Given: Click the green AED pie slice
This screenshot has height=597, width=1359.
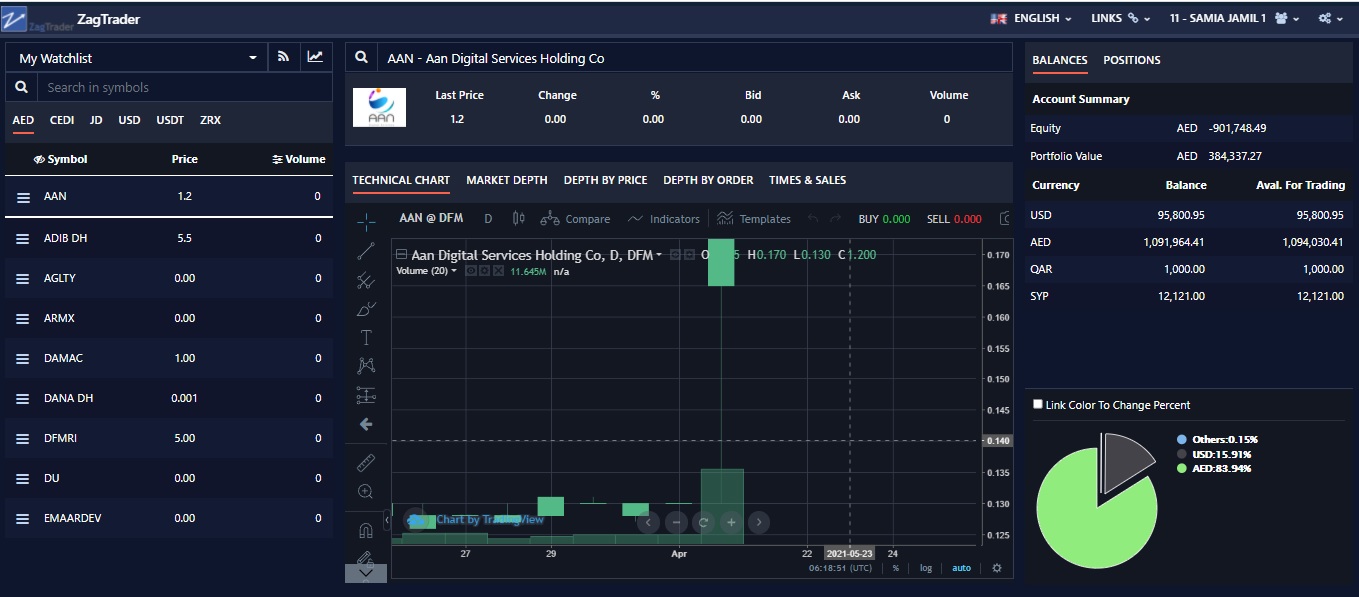Looking at the screenshot, I should tap(1085, 520).
